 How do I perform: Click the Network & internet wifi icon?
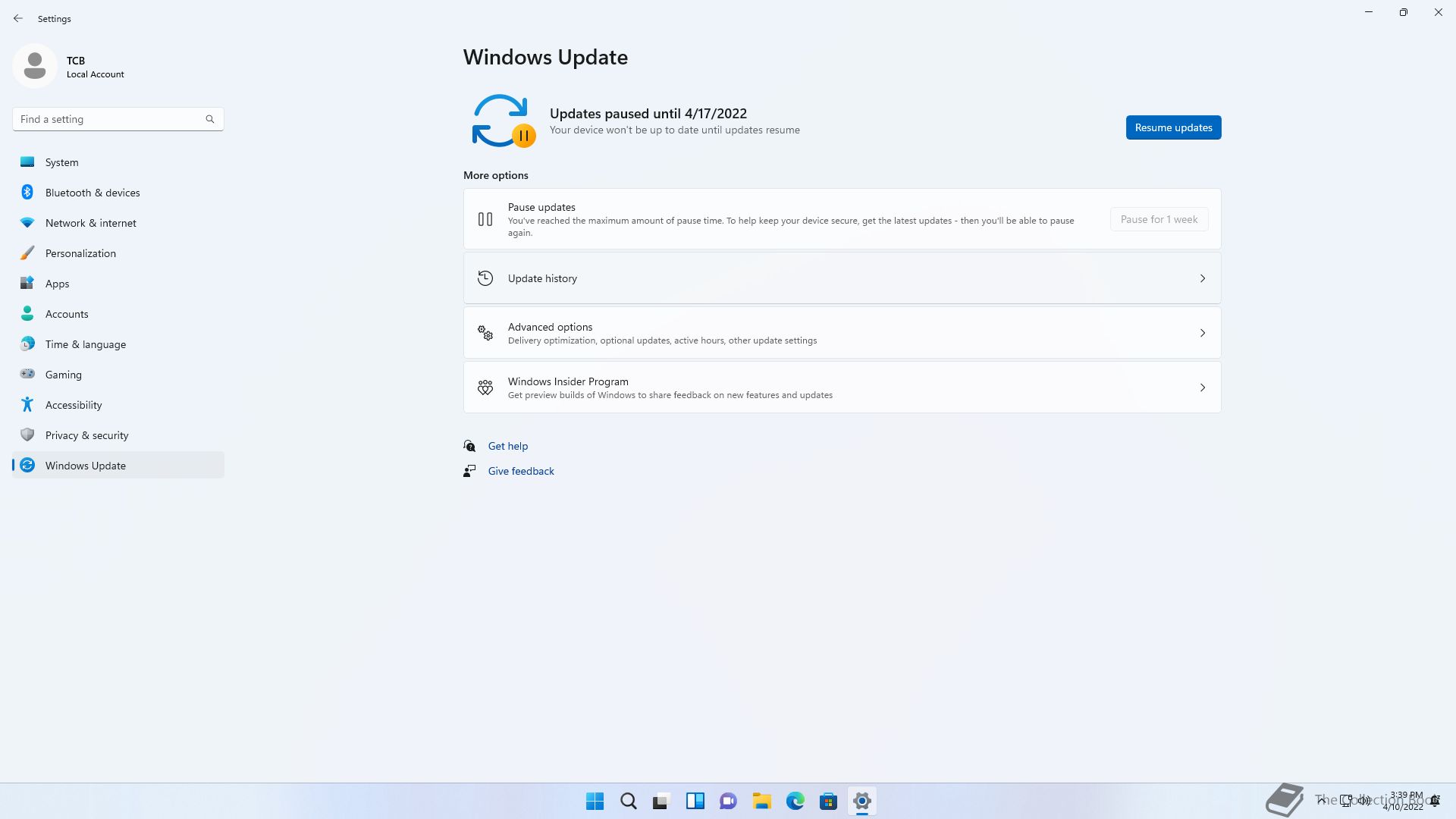[x=27, y=222]
